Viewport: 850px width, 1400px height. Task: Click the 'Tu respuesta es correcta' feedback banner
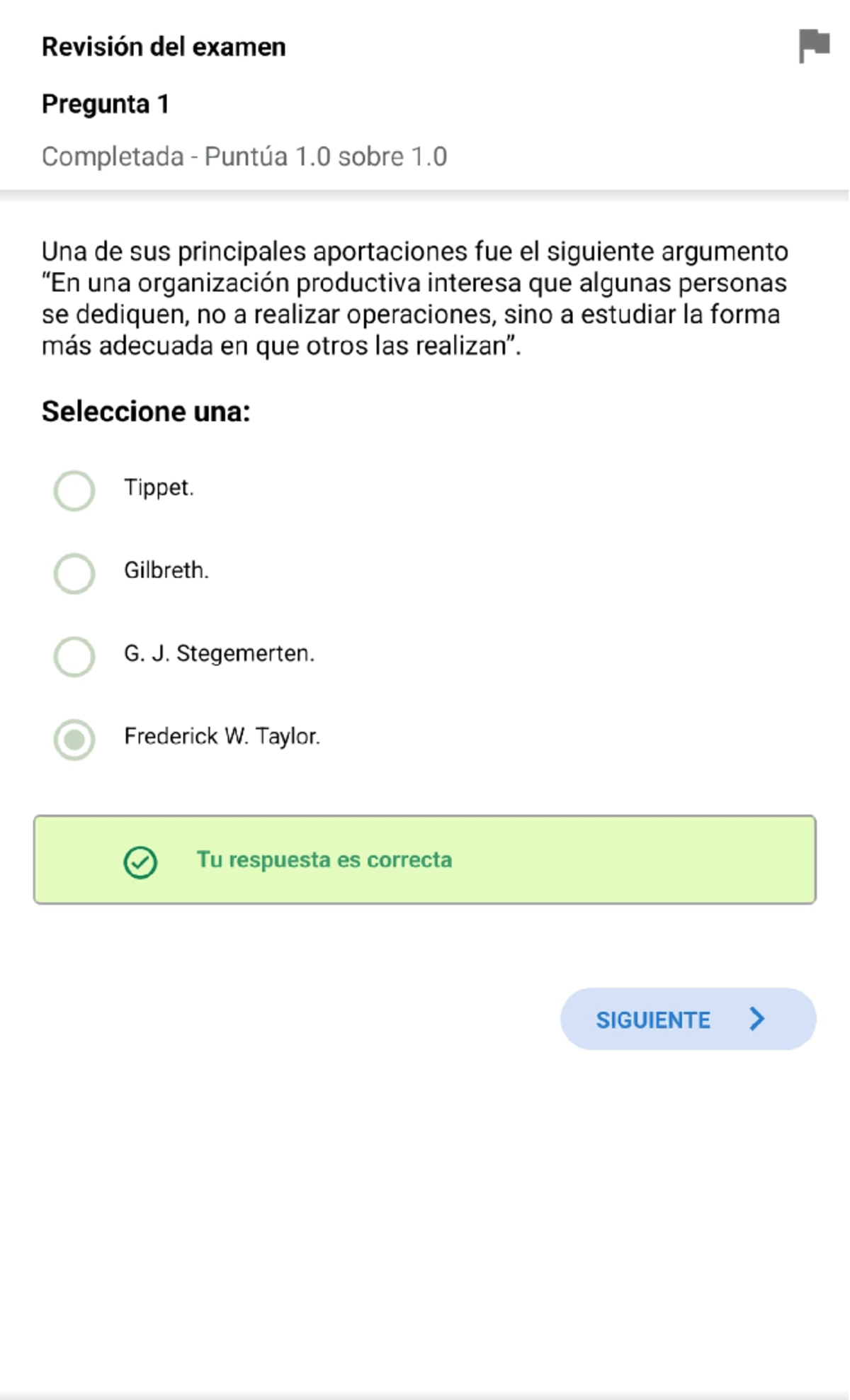click(425, 860)
